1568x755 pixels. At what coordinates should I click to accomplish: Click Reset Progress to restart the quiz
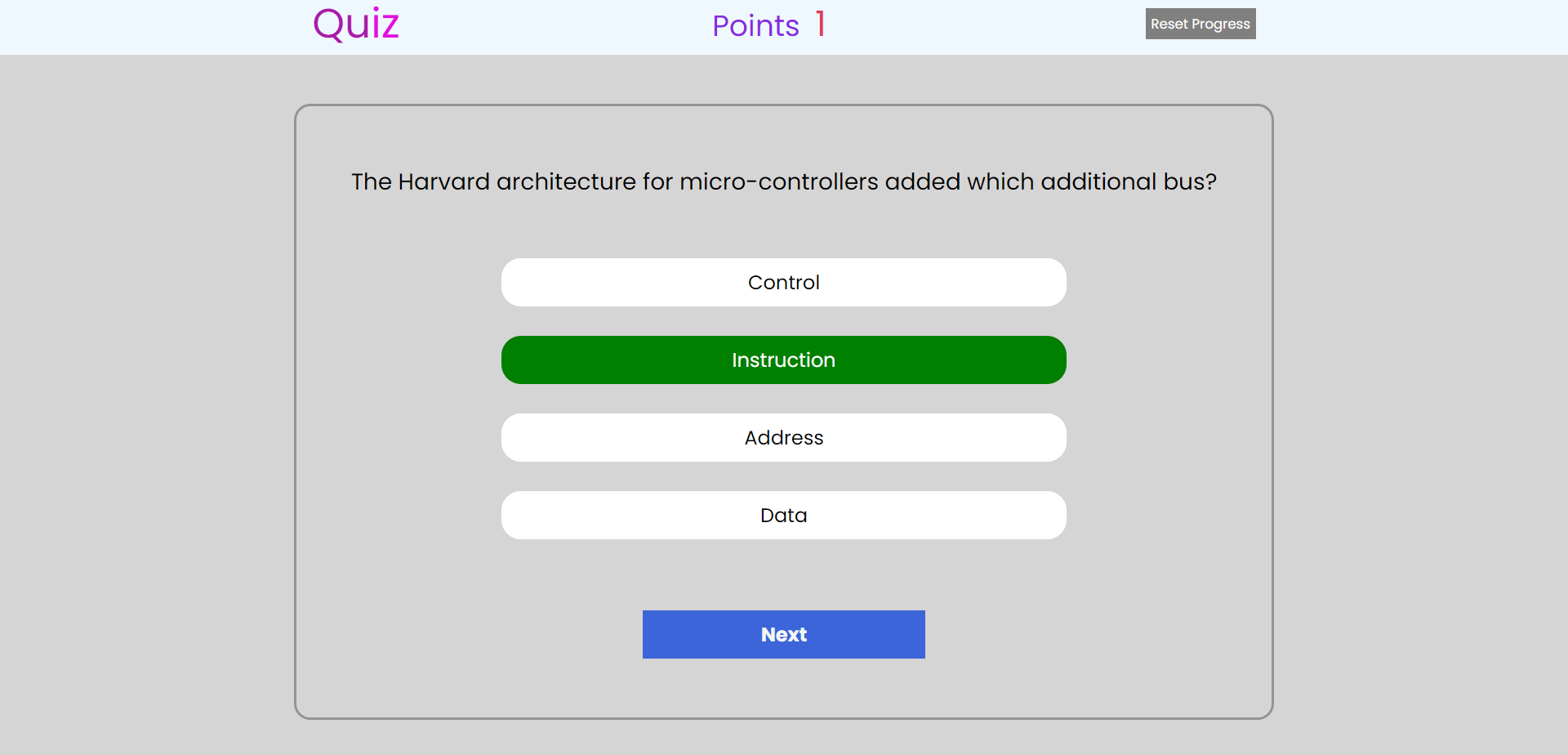click(x=1200, y=24)
